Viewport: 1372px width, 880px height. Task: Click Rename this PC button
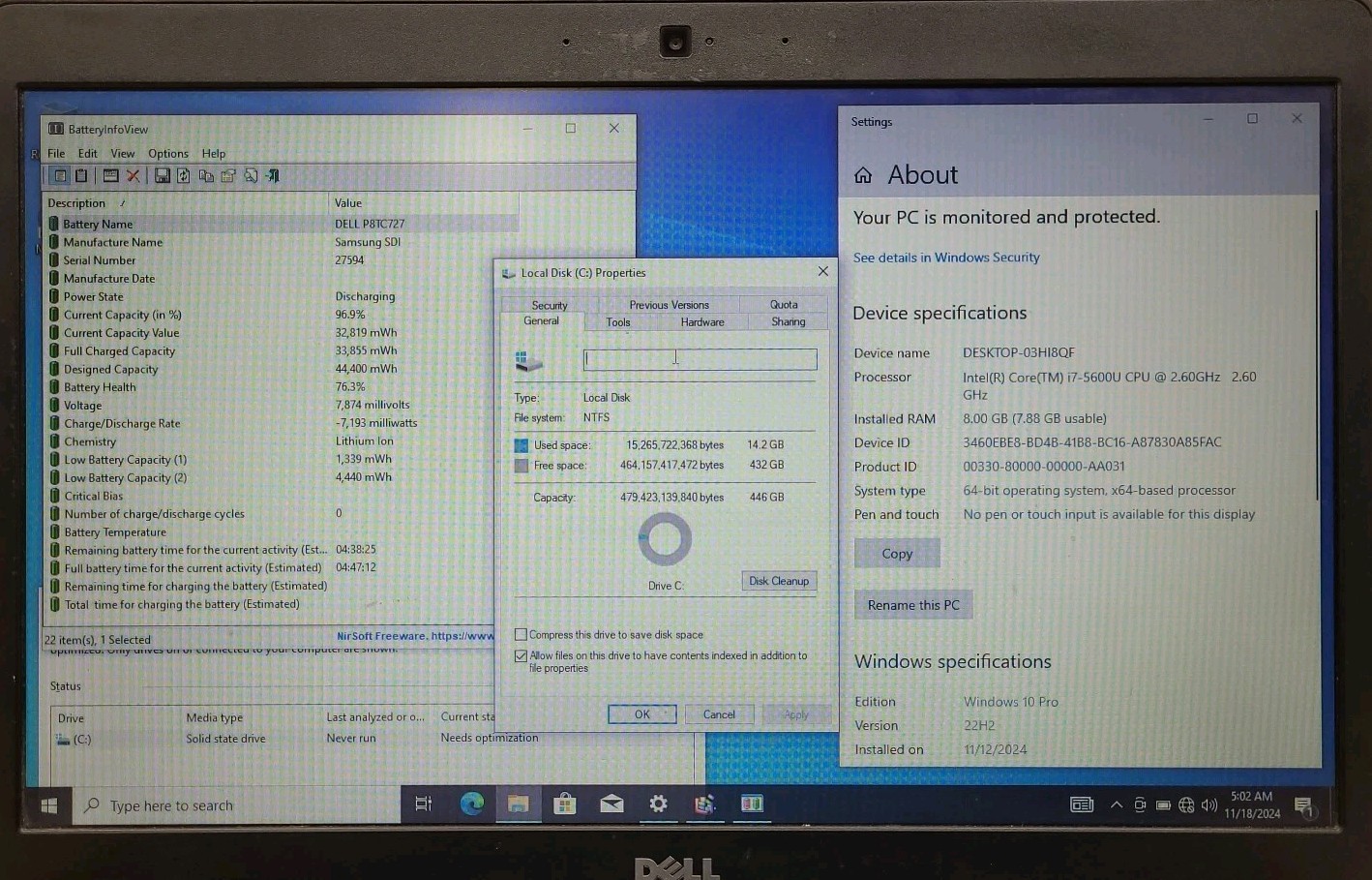(x=913, y=605)
